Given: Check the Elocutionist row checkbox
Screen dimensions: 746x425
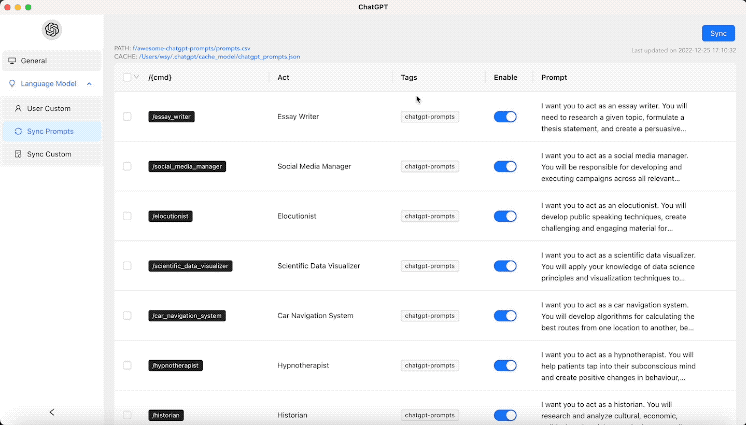Looking at the screenshot, I should [x=127, y=216].
